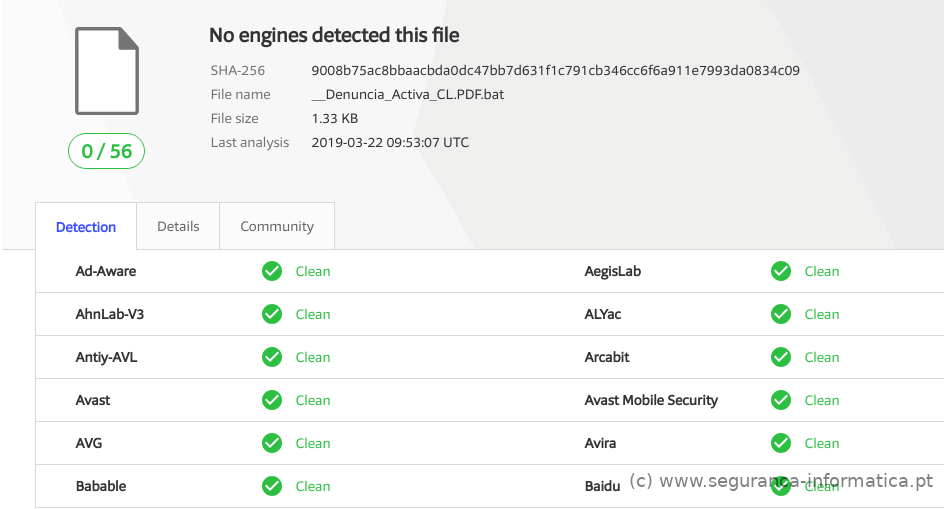Click green checkmark icon for Arcabit
The width and height of the screenshot is (944, 509).
click(x=781, y=357)
